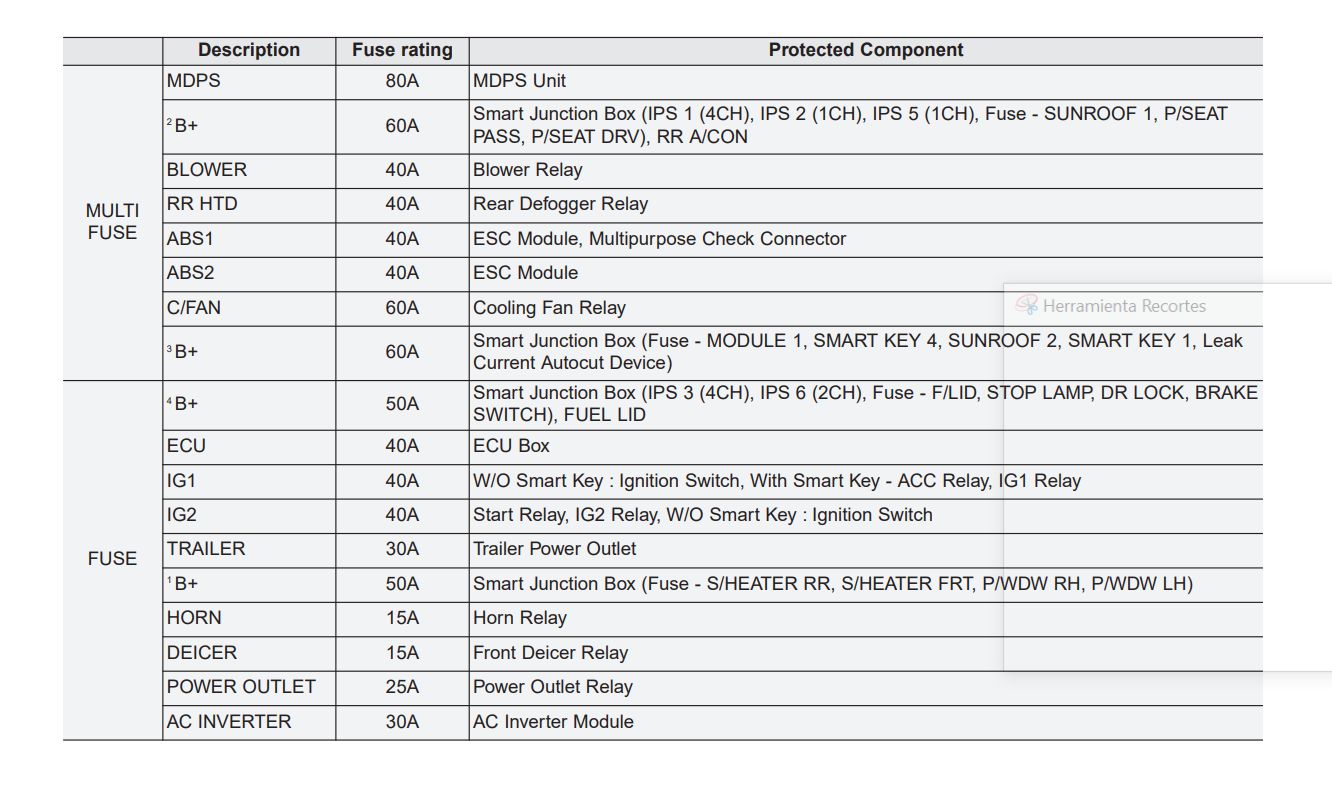Select the POWER OUTLET description cell

pyautogui.click(x=241, y=687)
